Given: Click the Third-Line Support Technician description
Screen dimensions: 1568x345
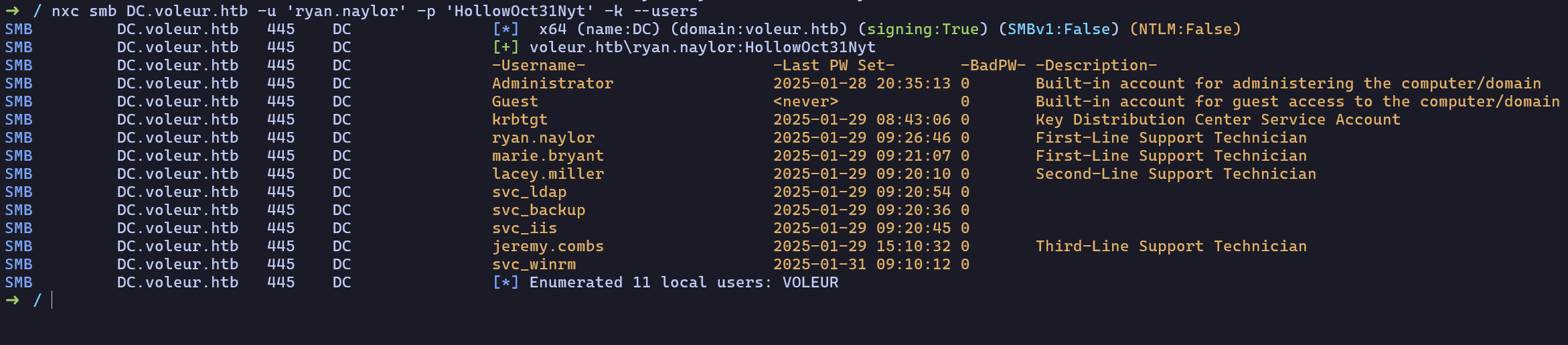Looking at the screenshot, I should 1171,247.
